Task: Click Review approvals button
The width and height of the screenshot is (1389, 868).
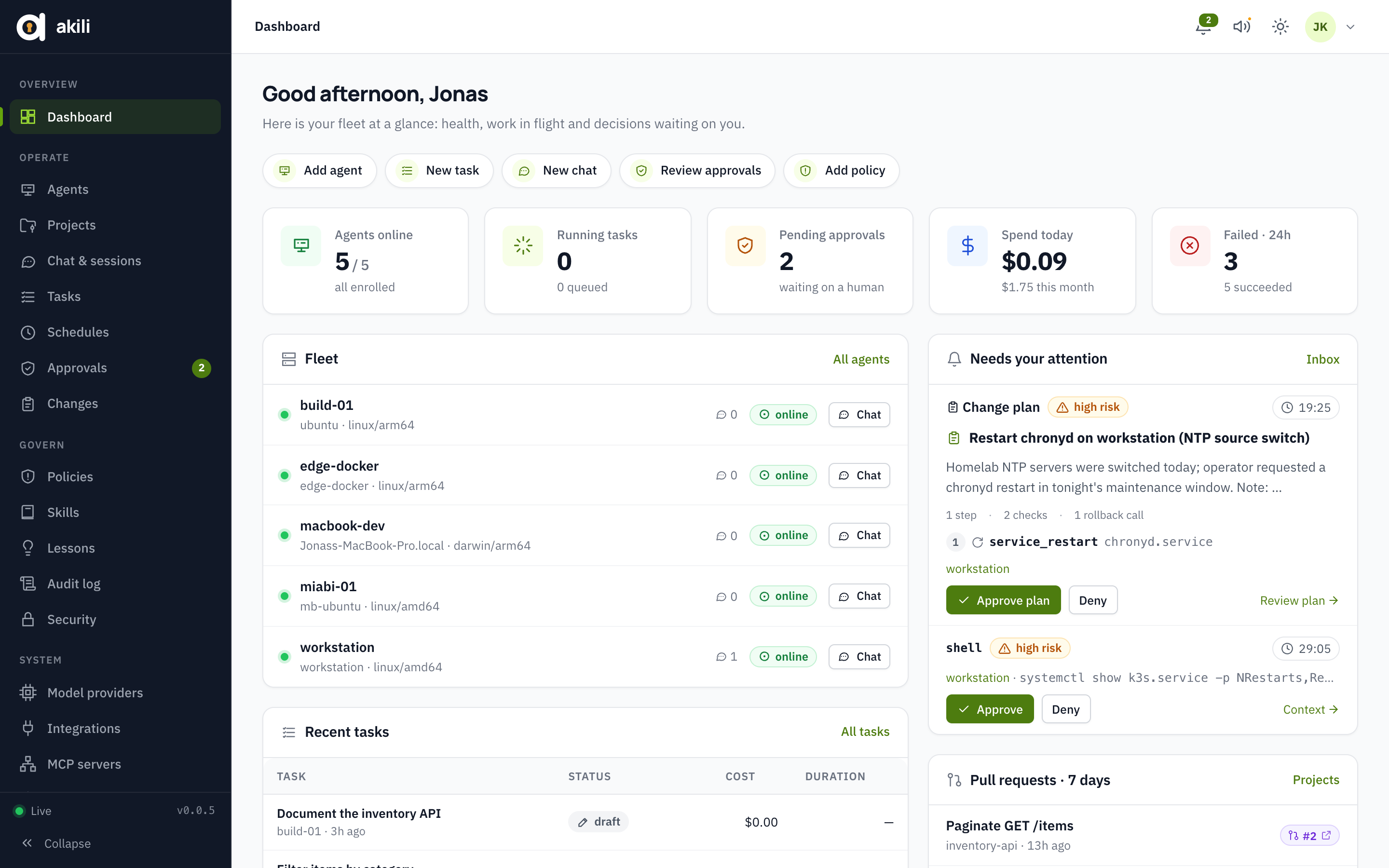Action: 697,171
